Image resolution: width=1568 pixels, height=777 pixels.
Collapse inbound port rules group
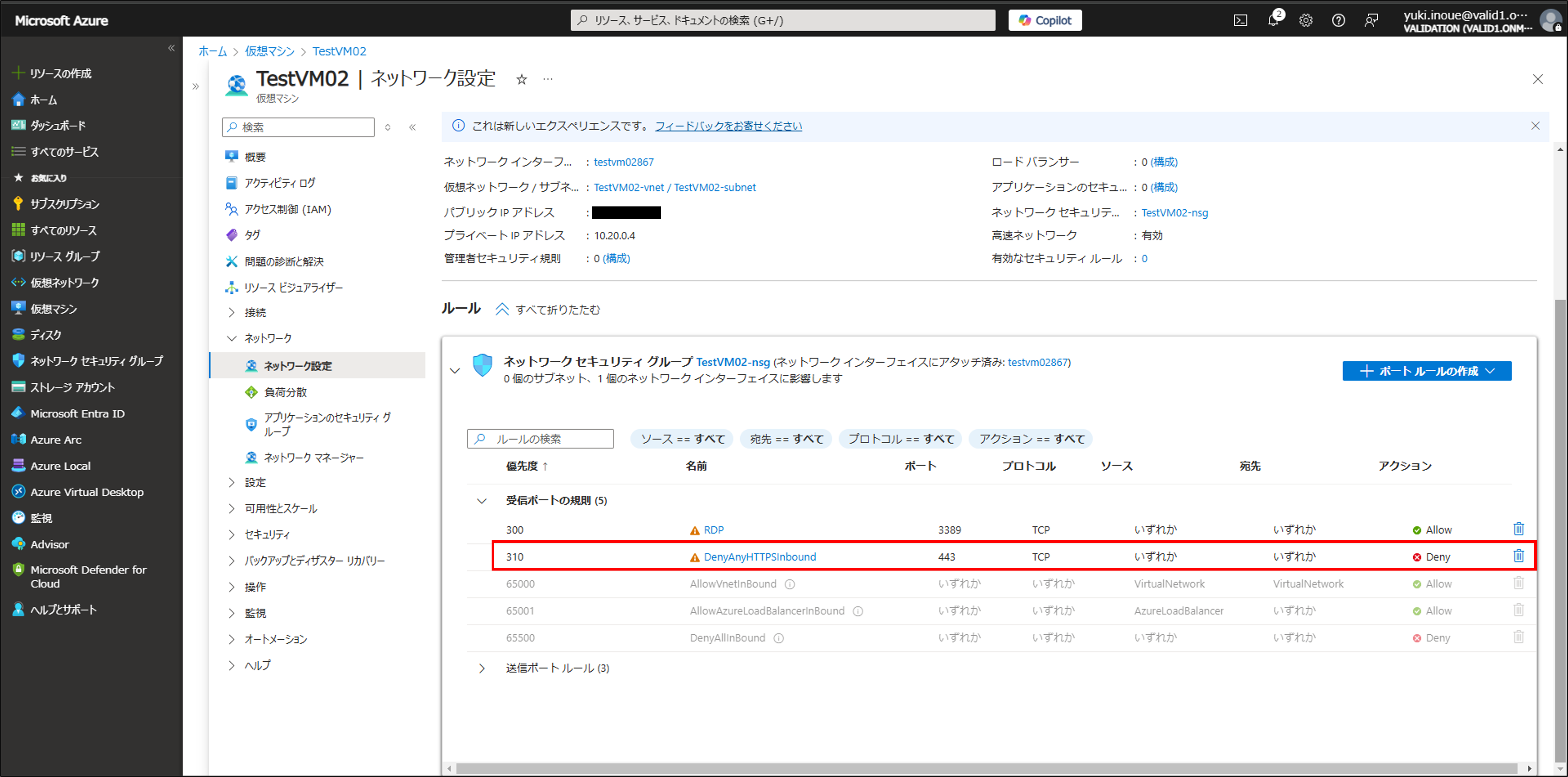tap(482, 500)
